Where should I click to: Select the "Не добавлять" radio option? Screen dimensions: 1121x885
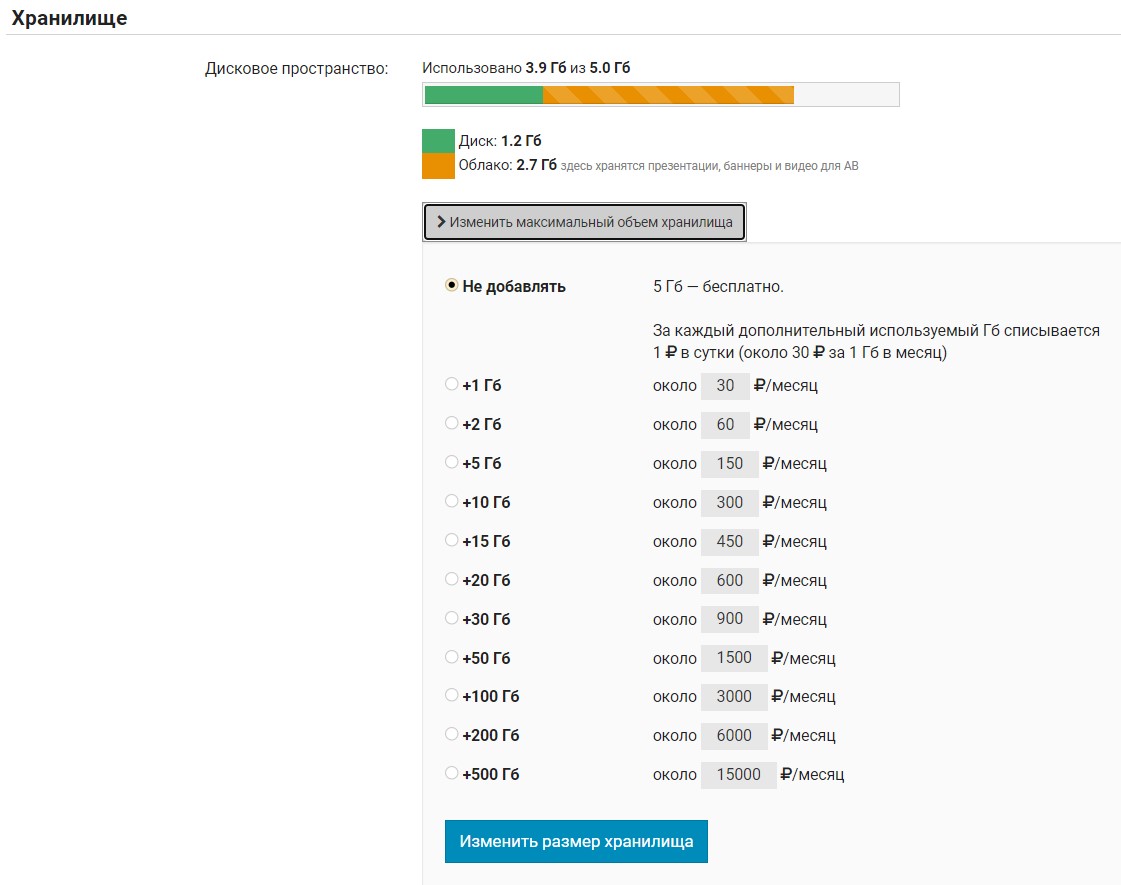451,285
